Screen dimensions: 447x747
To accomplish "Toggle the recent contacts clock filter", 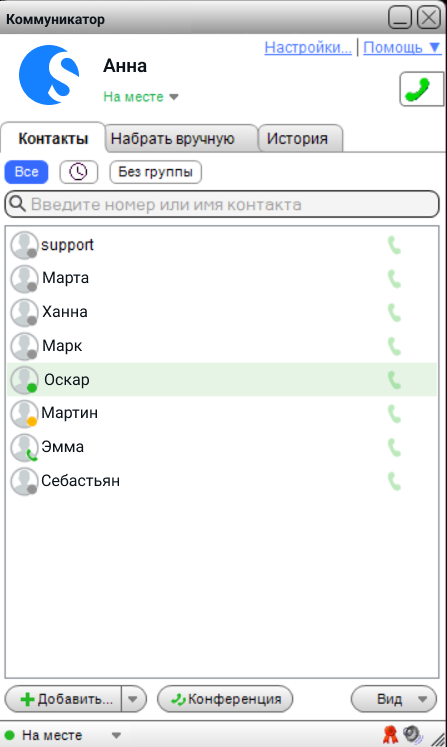I will (x=79, y=172).
